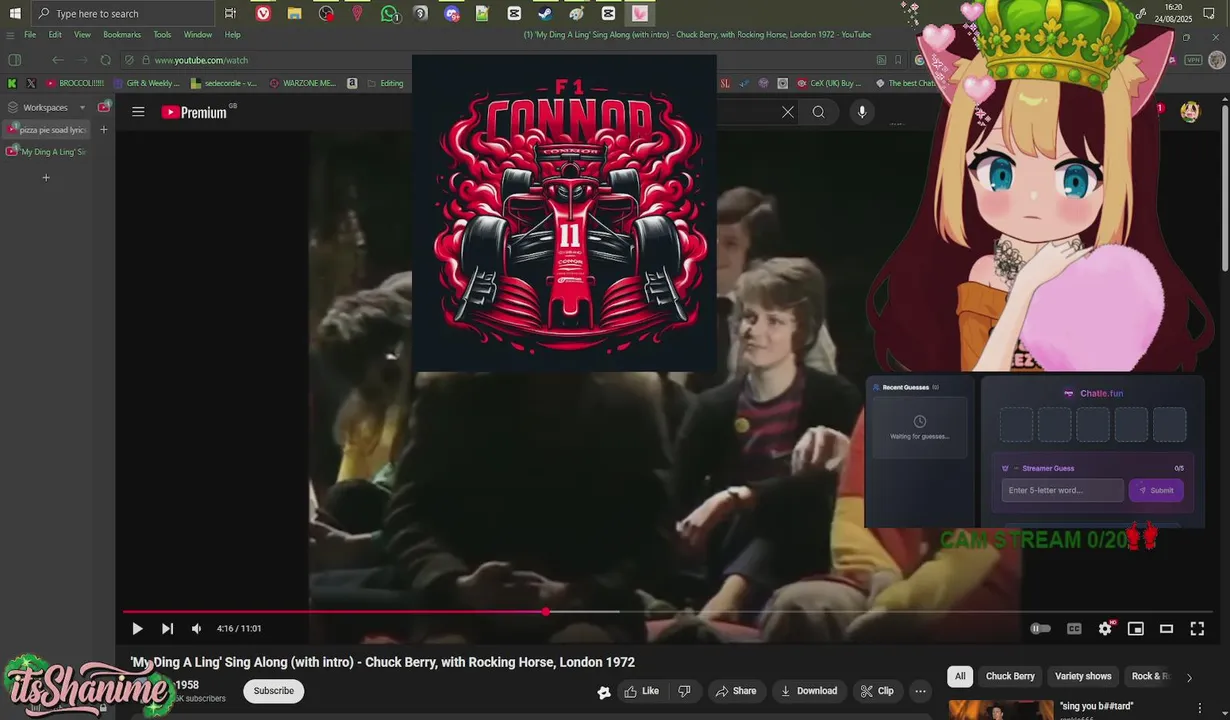Open WhatsApp from the taskbar
Viewport: 1230px width, 720px height.
pos(390,13)
